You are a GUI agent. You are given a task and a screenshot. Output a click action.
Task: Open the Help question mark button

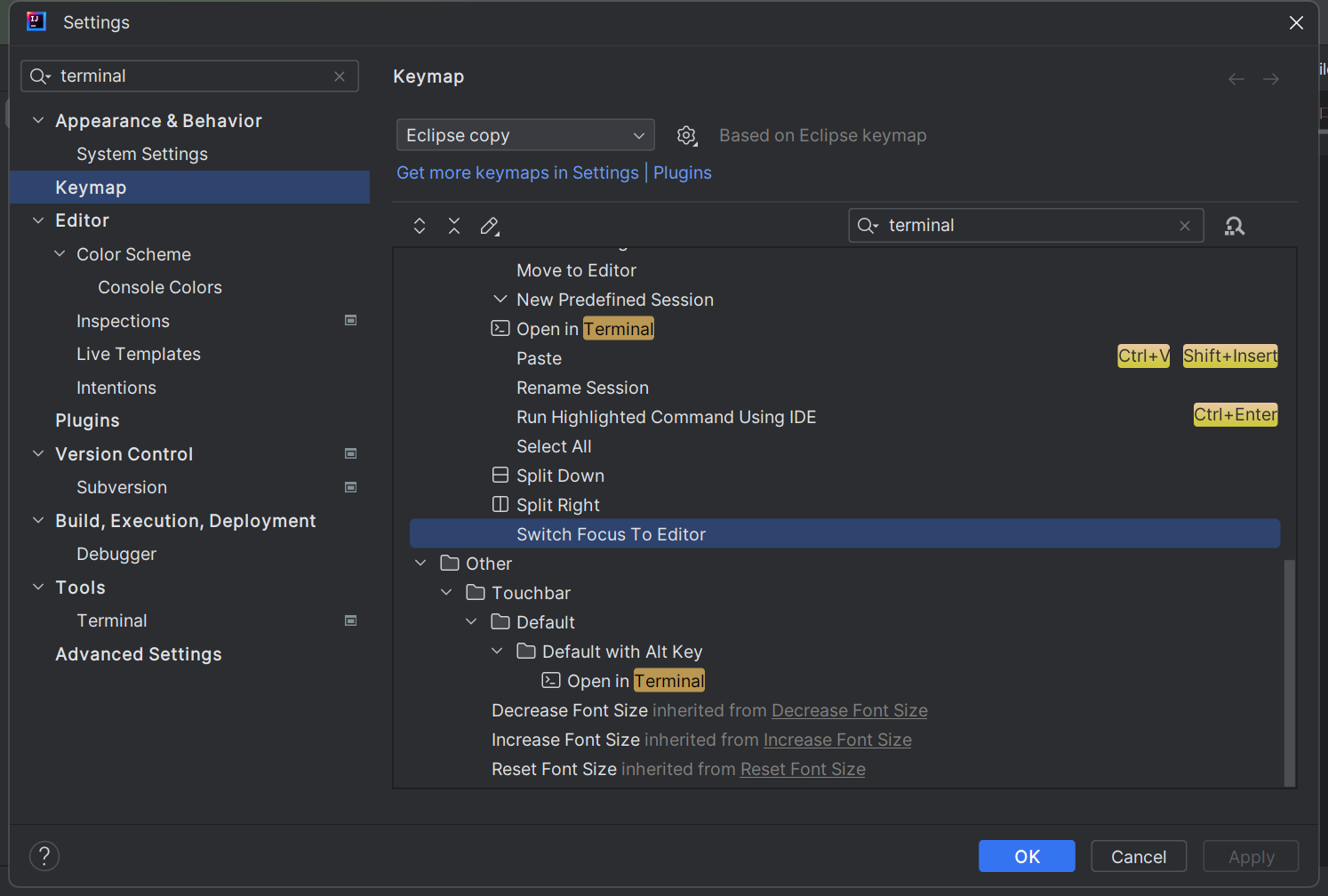[44, 856]
